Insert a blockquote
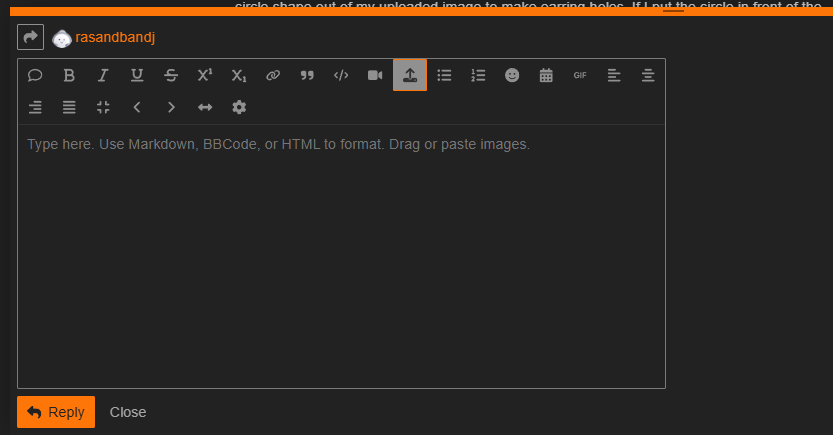833x435 pixels. [307, 75]
